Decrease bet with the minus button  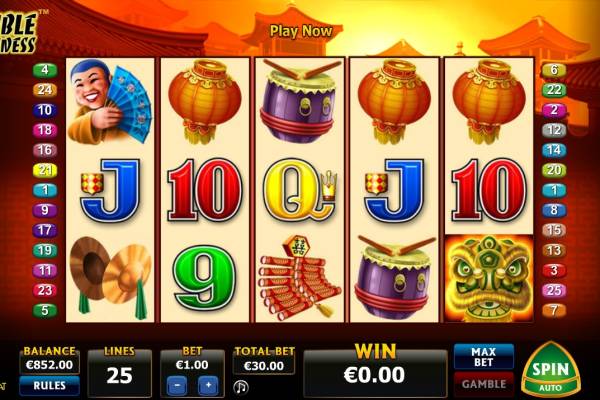pyautogui.click(x=177, y=385)
